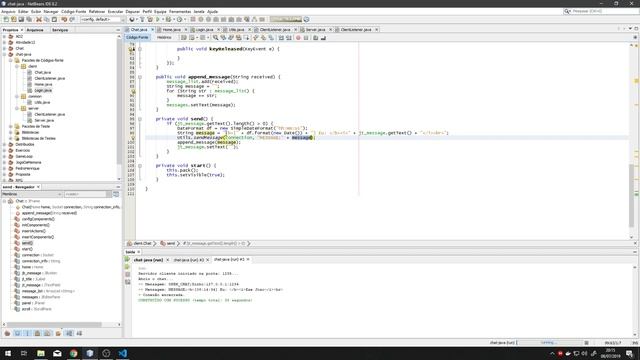Toggle Show Non-Public Members navigator filter

[37, 333]
